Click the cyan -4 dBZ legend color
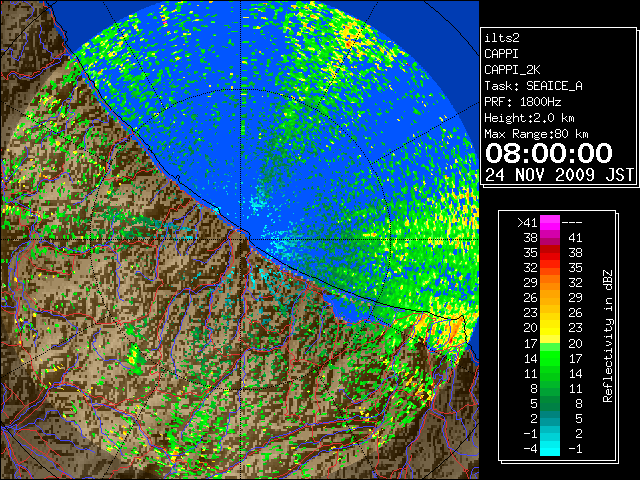 550,448
